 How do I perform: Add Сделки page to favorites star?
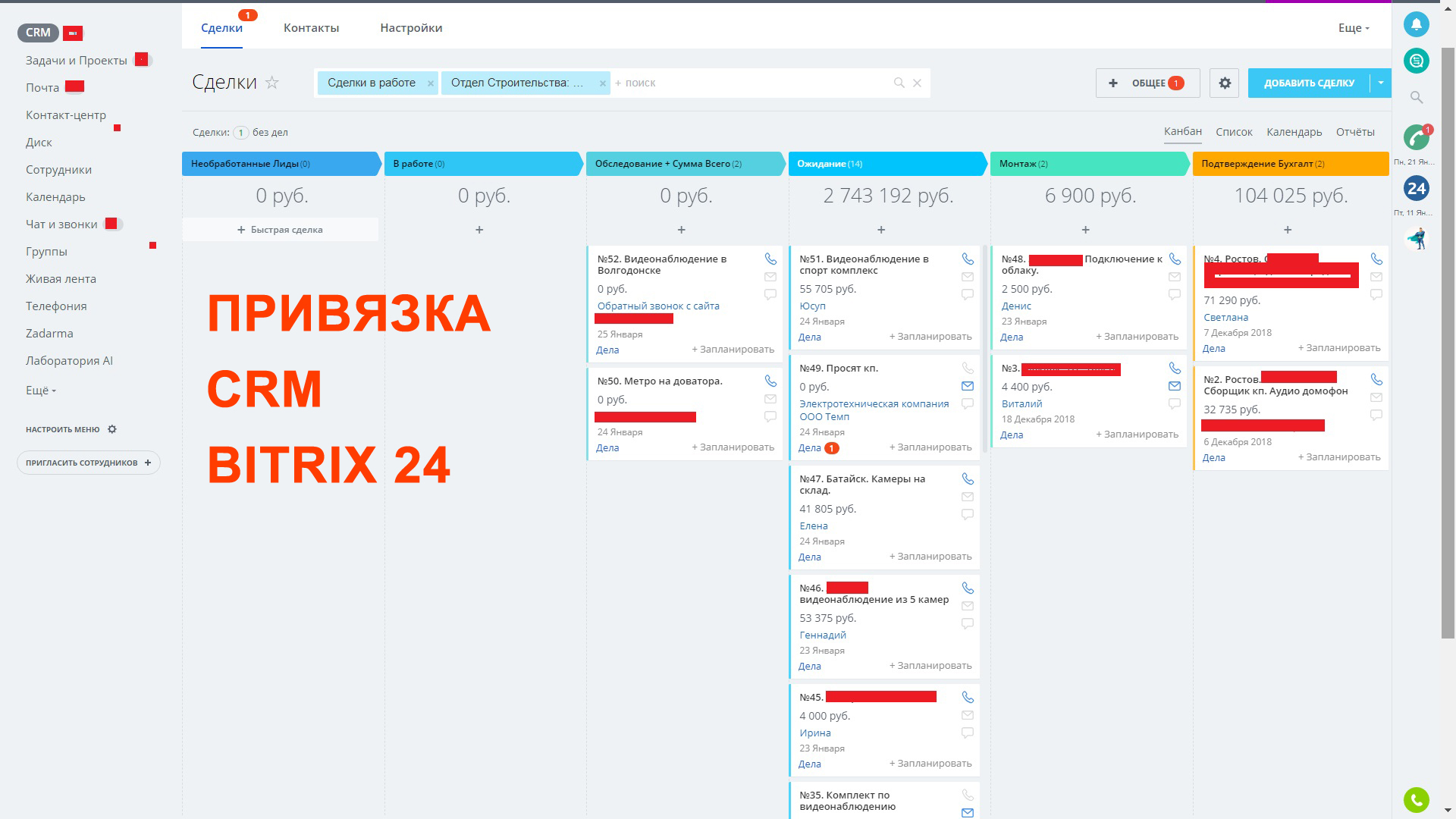(x=272, y=83)
